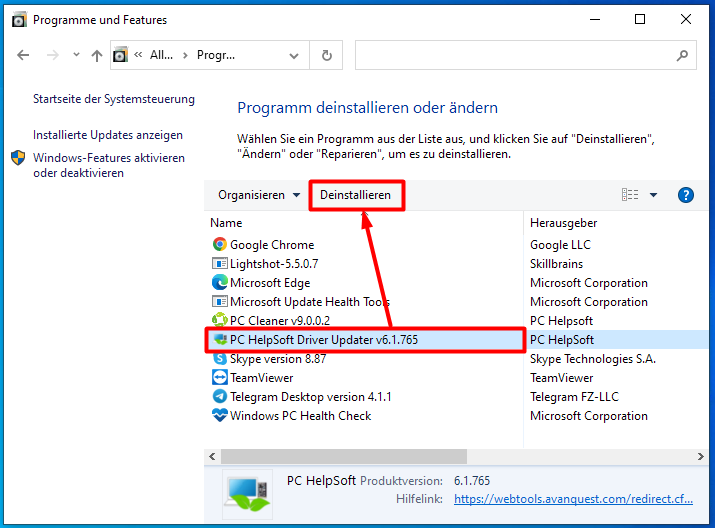Image resolution: width=715 pixels, height=528 pixels.
Task: Refresh the program list
Action: click(x=326, y=56)
